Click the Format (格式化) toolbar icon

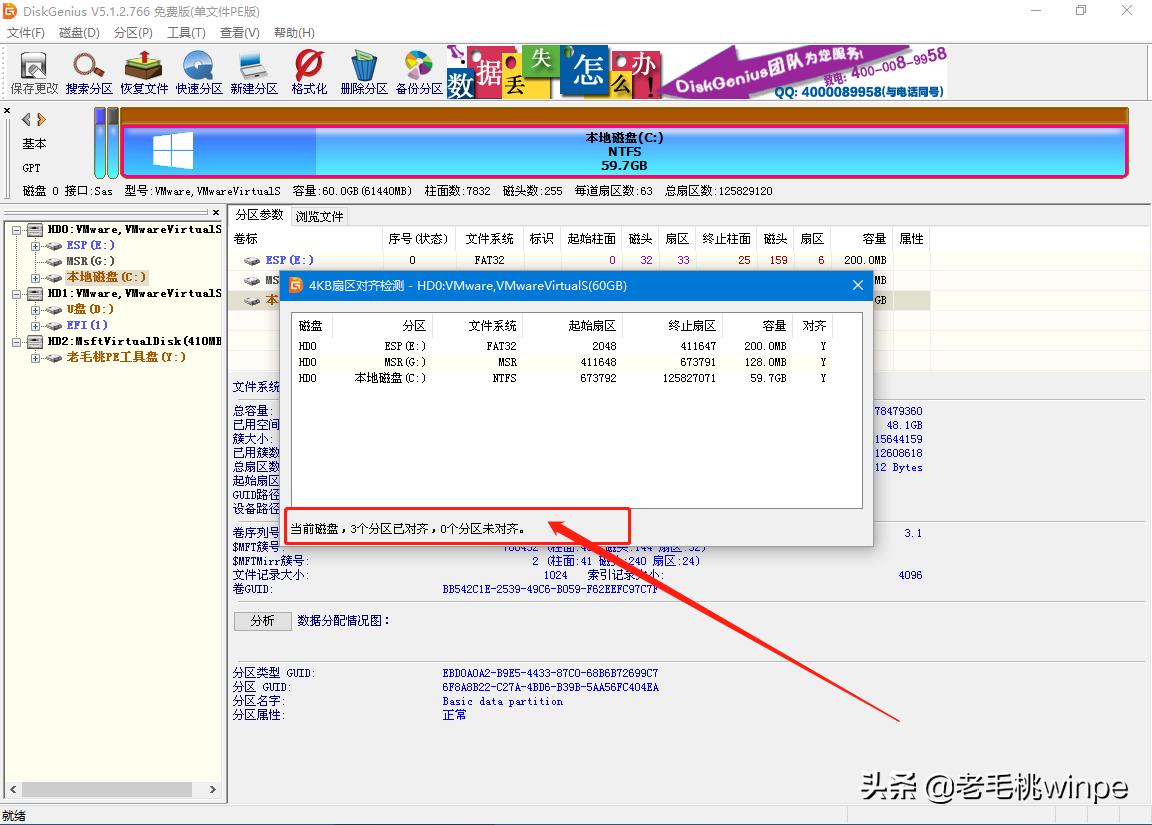pos(309,73)
